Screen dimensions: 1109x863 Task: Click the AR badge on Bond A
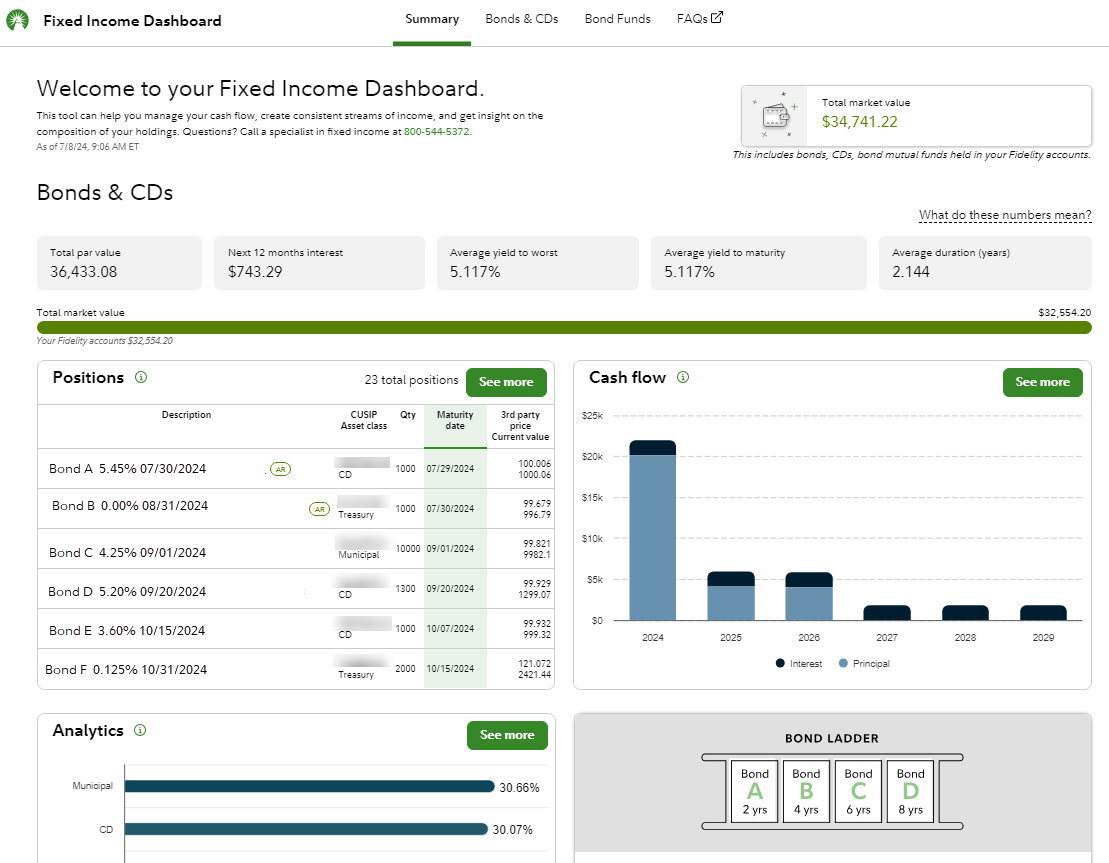(x=281, y=469)
